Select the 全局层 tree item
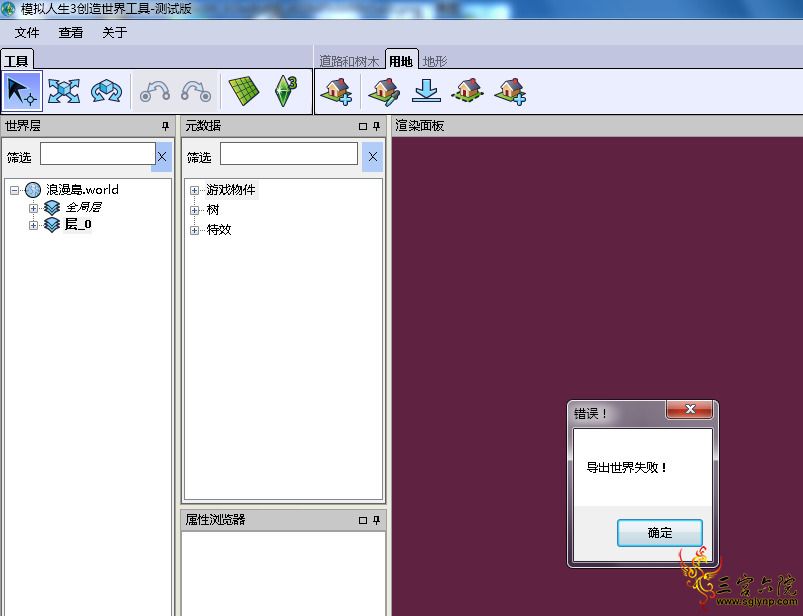 83,207
